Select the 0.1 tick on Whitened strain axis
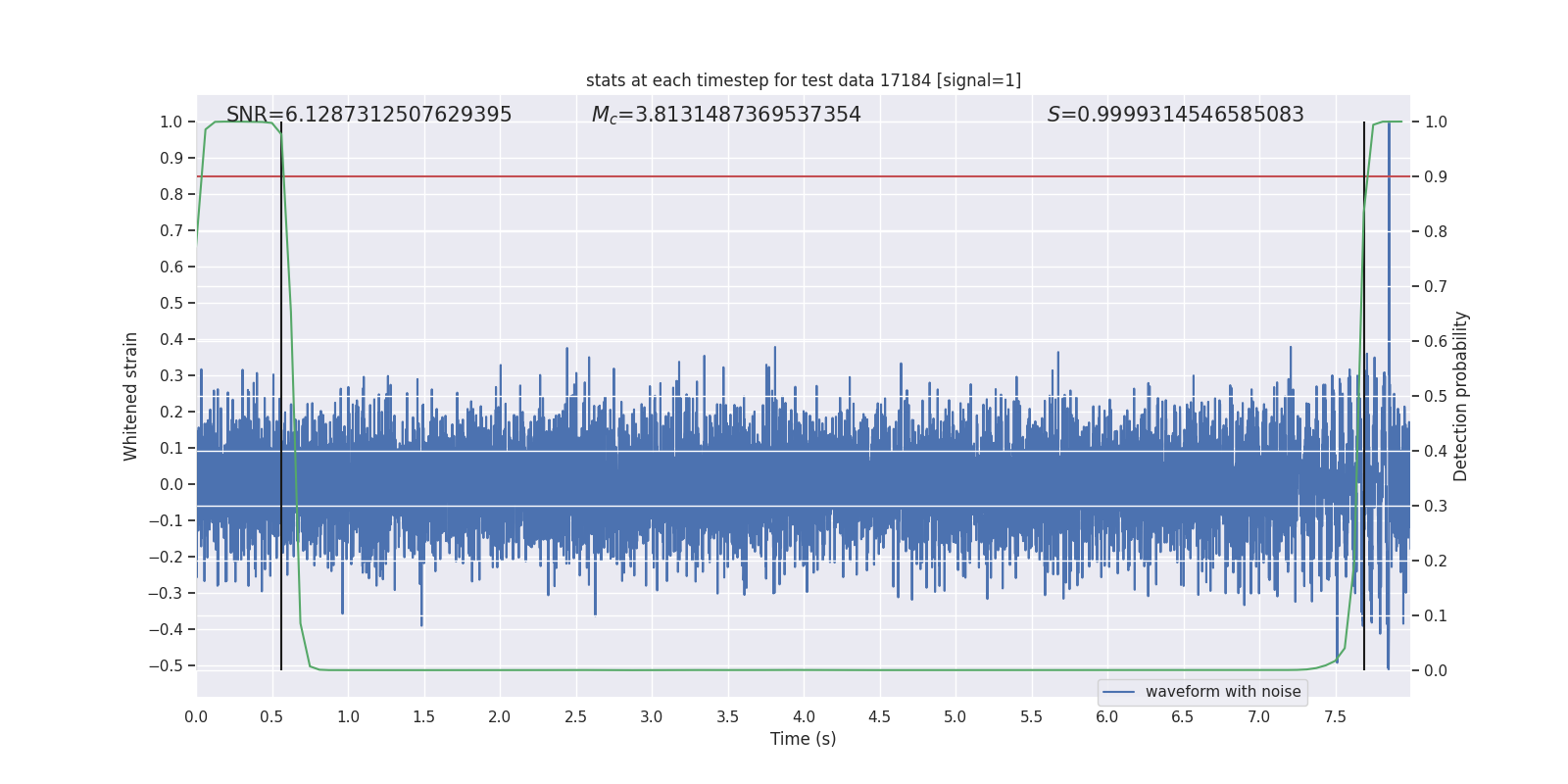Viewport: 1568px width, 784px height. click(171, 448)
